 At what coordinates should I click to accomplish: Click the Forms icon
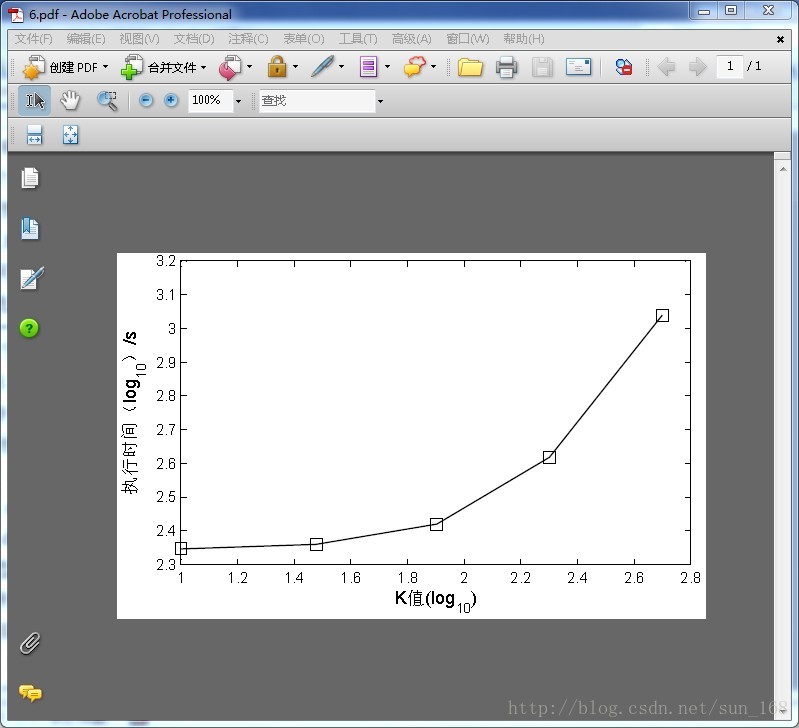coord(368,67)
